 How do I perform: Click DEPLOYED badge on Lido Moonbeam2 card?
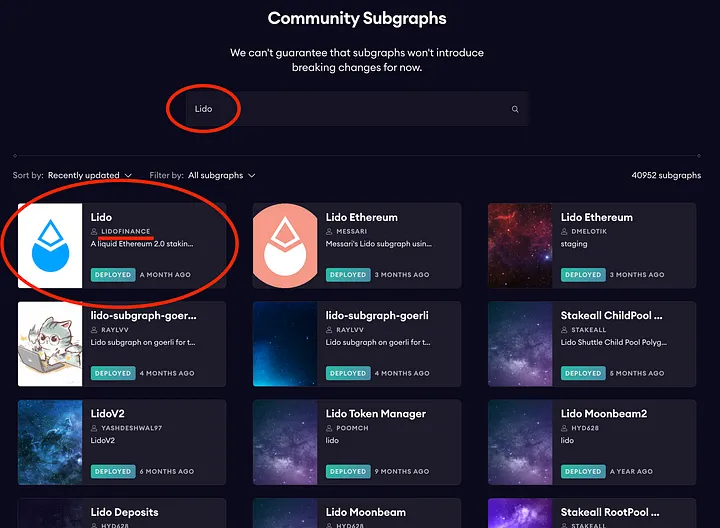582,471
